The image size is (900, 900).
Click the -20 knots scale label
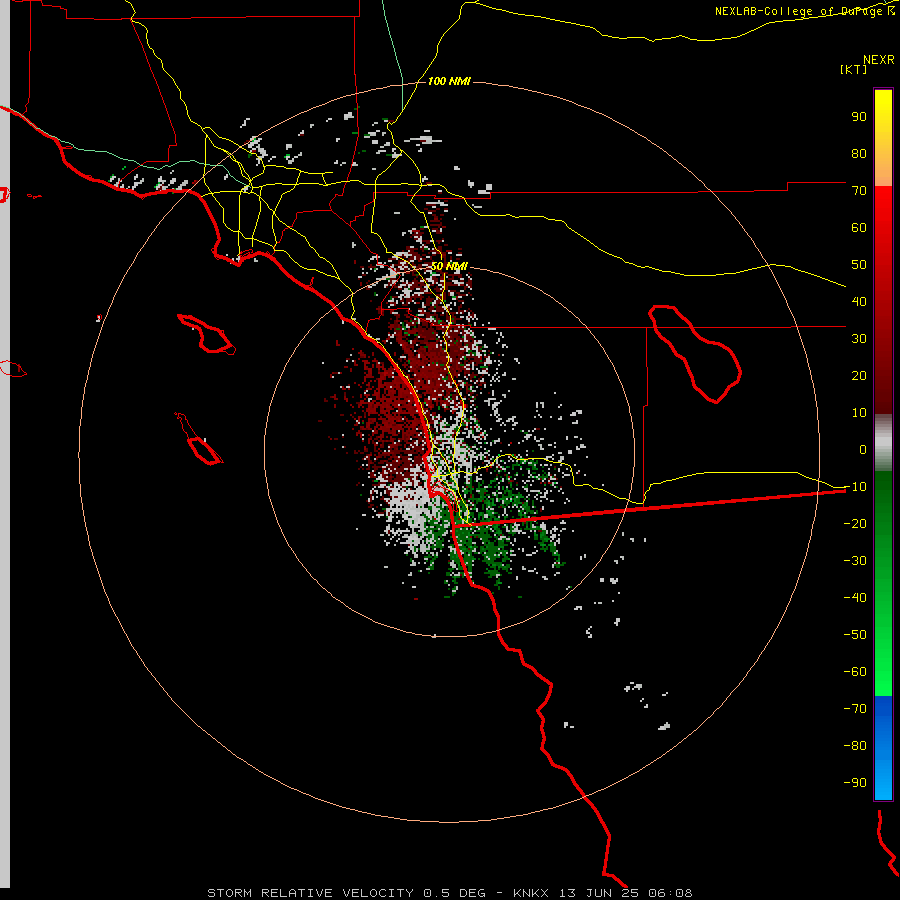click(x=855, y=523)
